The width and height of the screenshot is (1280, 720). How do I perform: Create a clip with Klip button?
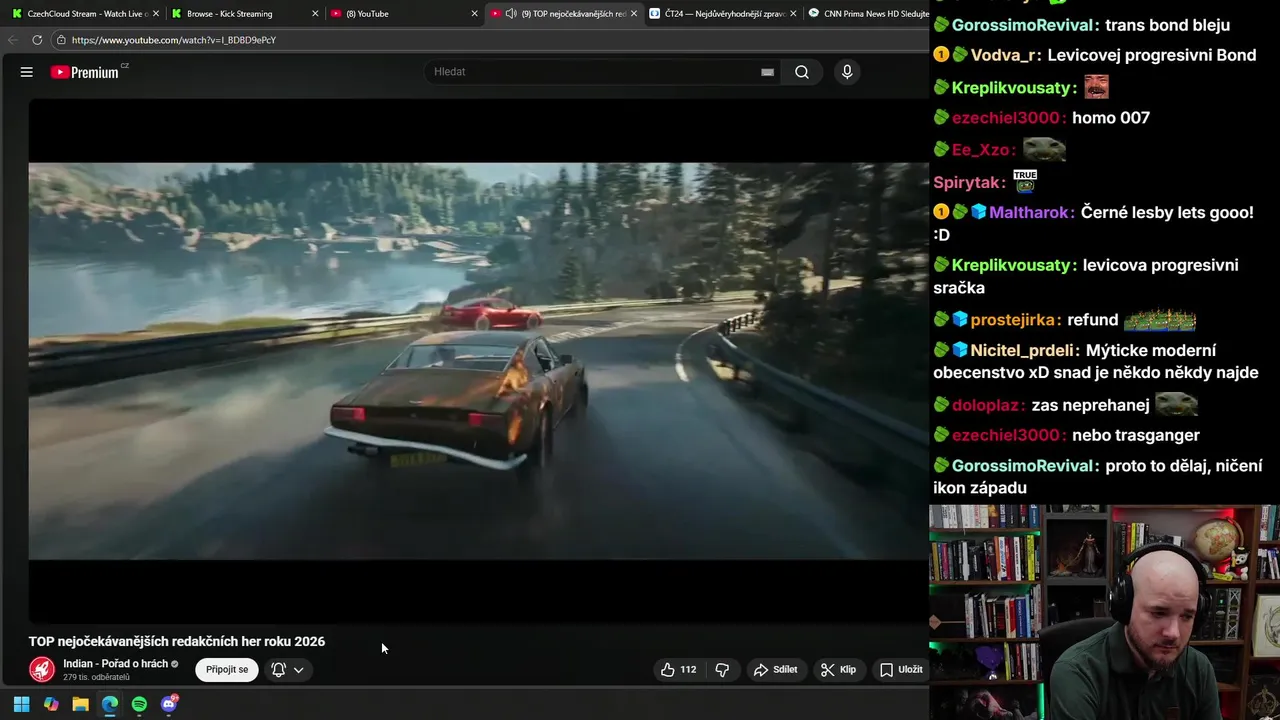pos(838,670)
